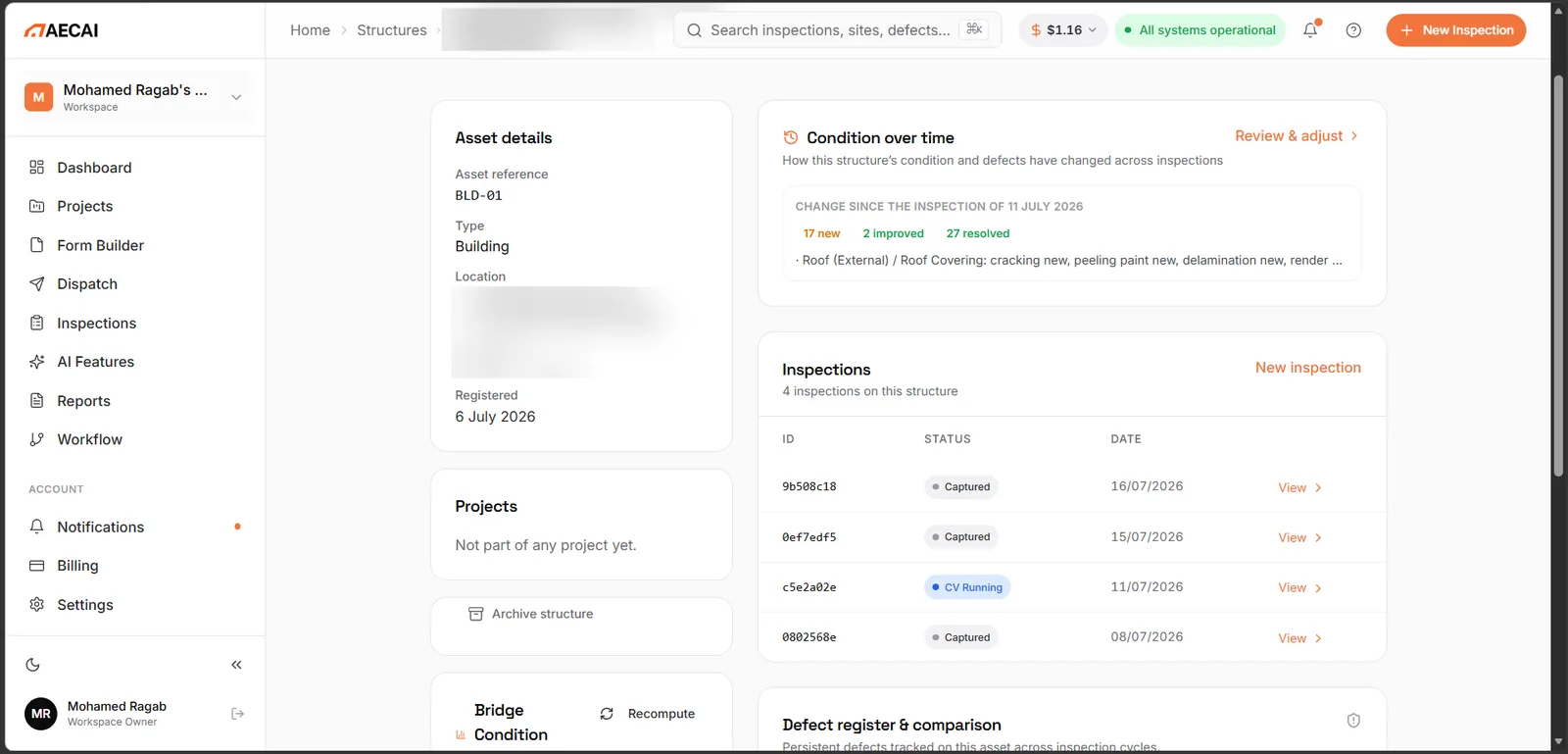This screenshot has width=1568, height=754.
Task: Click the 17 new count
Action: (821, 233)
